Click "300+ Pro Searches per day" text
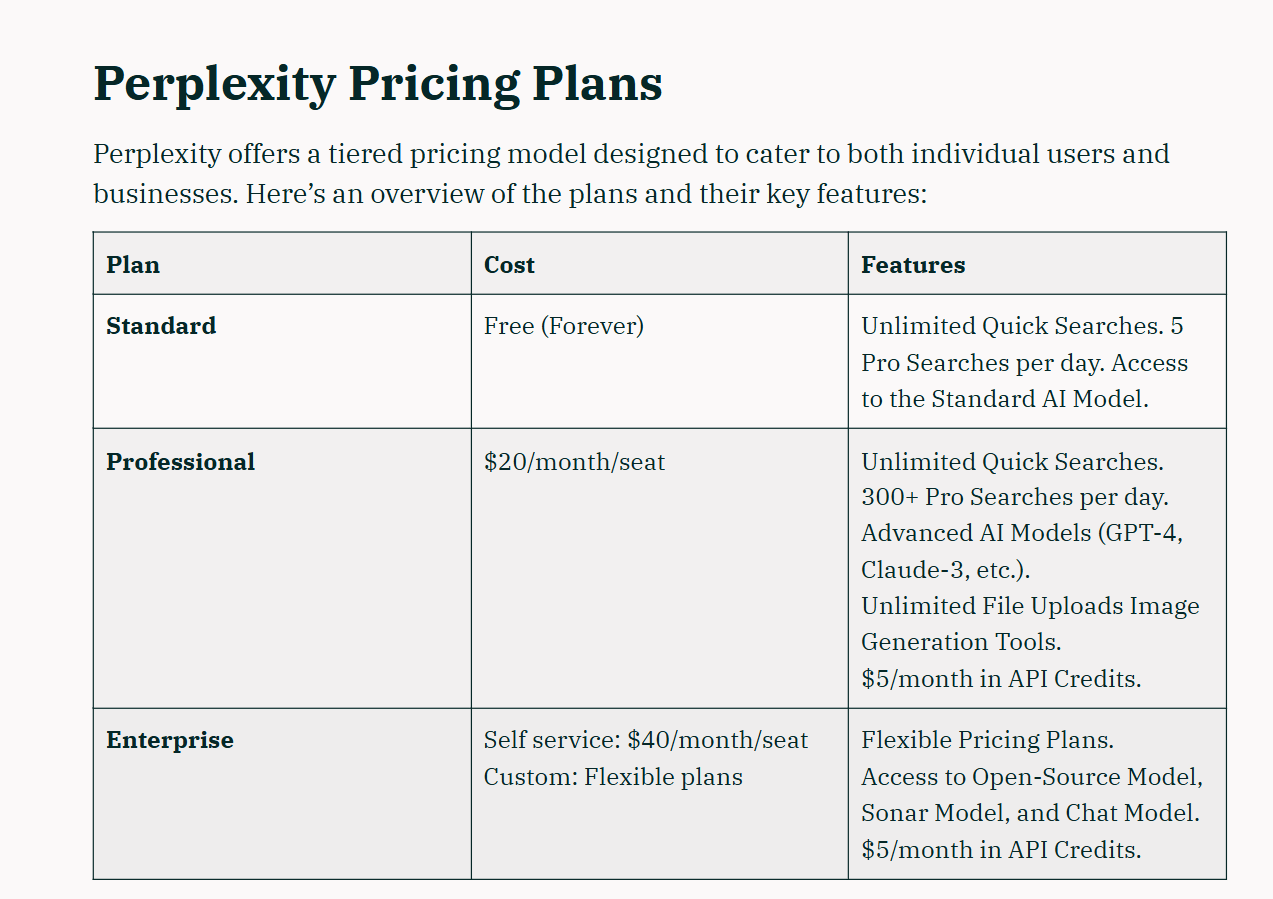This screenshot has height=899, width=1273. 1014,497
